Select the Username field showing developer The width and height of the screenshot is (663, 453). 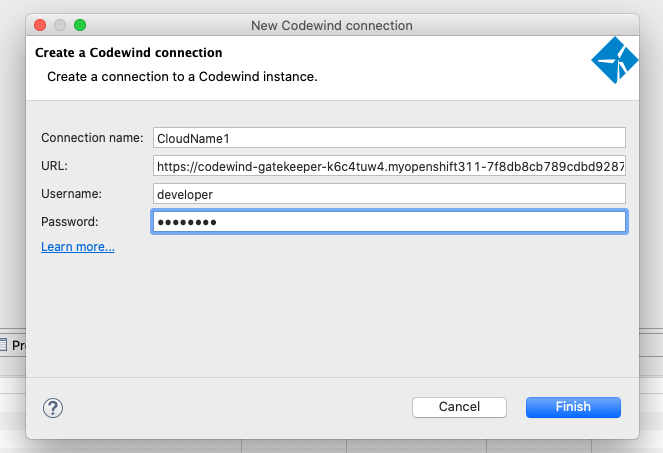[389, 194]
